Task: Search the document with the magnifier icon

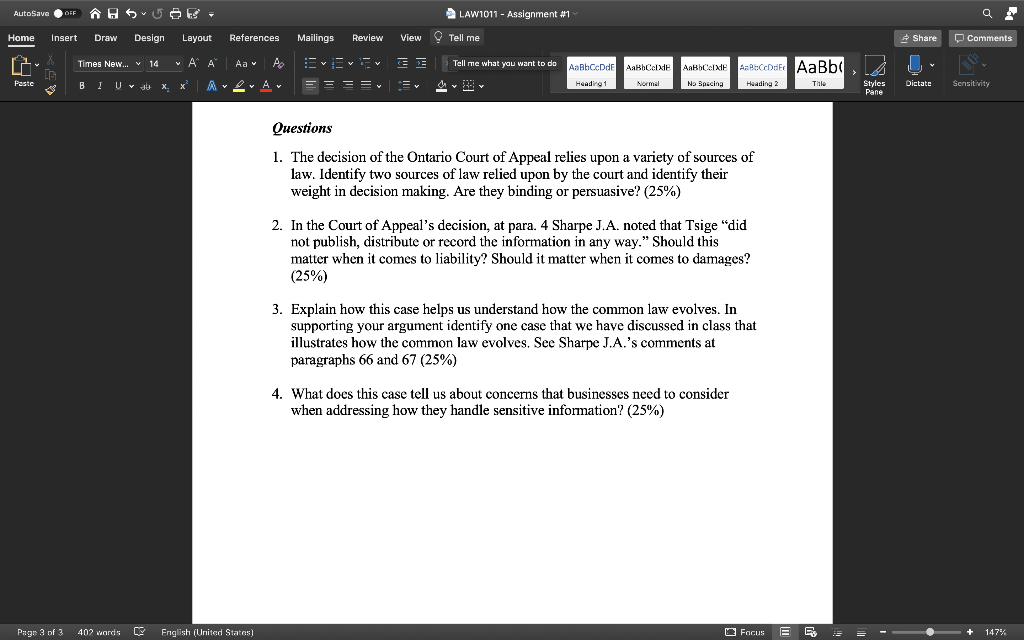Action: 987,13
